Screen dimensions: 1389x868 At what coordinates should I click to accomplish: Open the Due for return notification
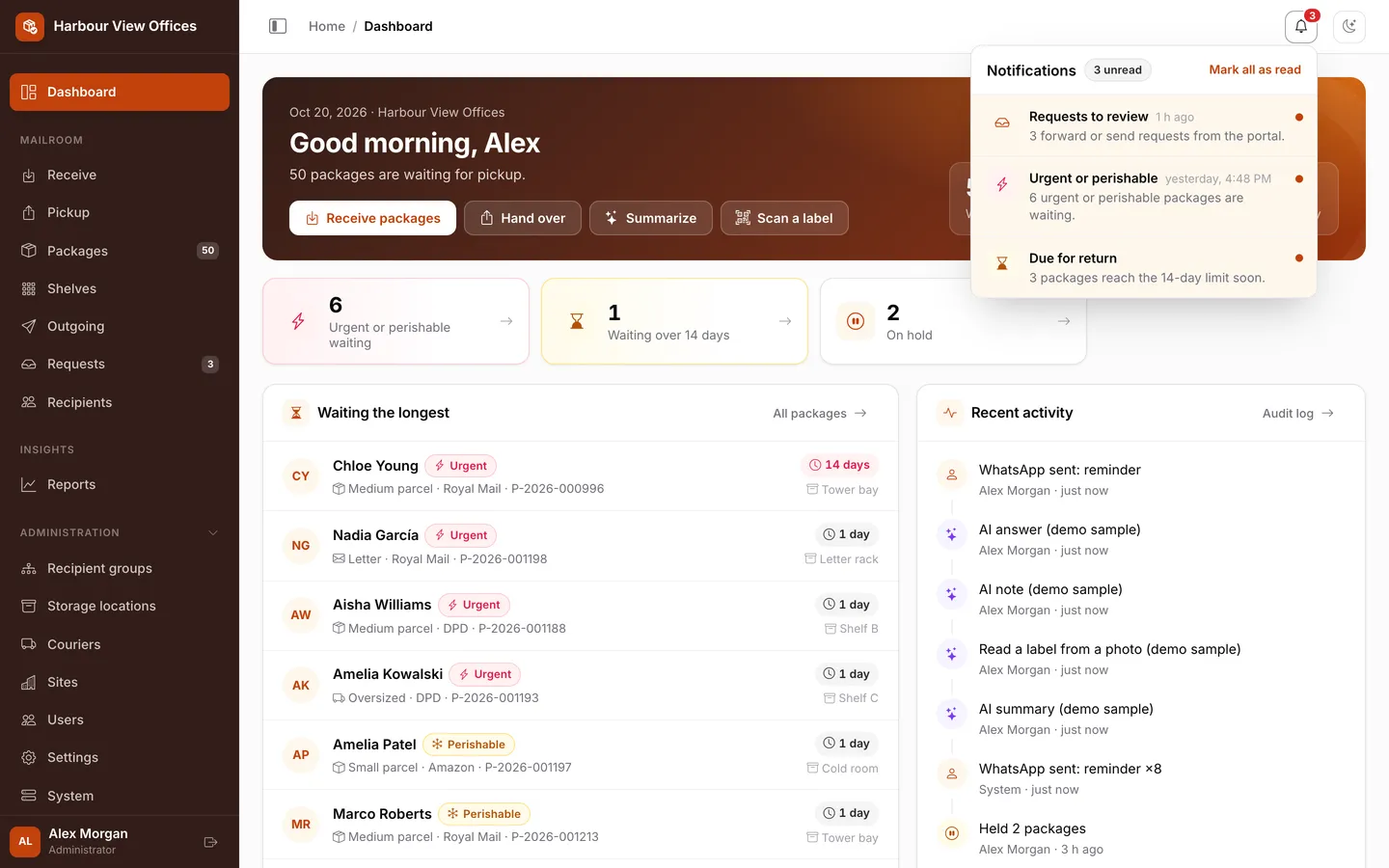click(x=1144, y=267)
